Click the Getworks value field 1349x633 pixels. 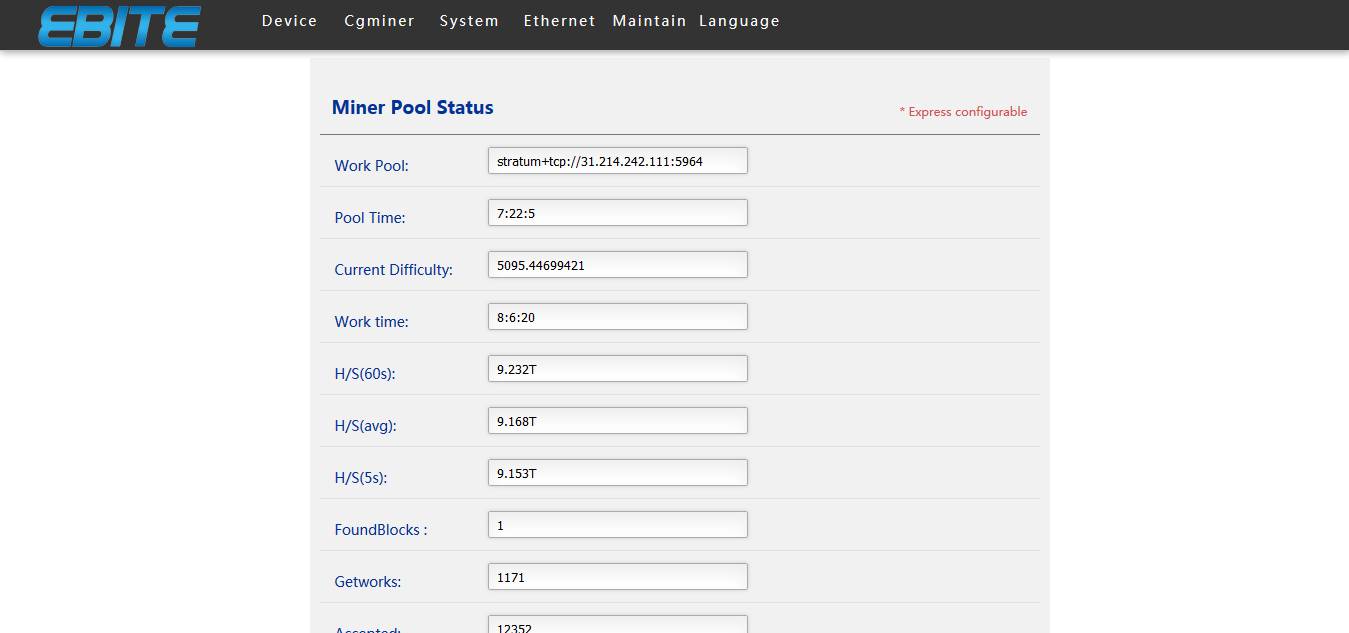617,577
